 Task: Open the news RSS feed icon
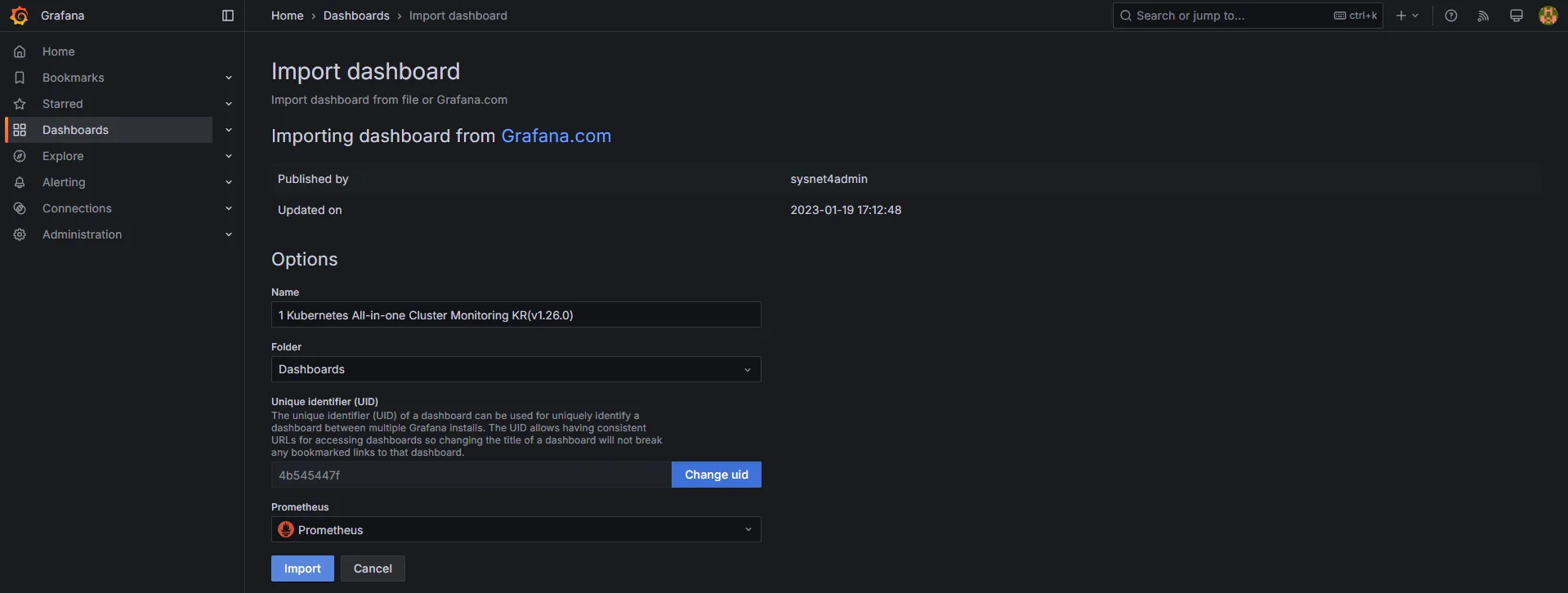point(1484,16)
